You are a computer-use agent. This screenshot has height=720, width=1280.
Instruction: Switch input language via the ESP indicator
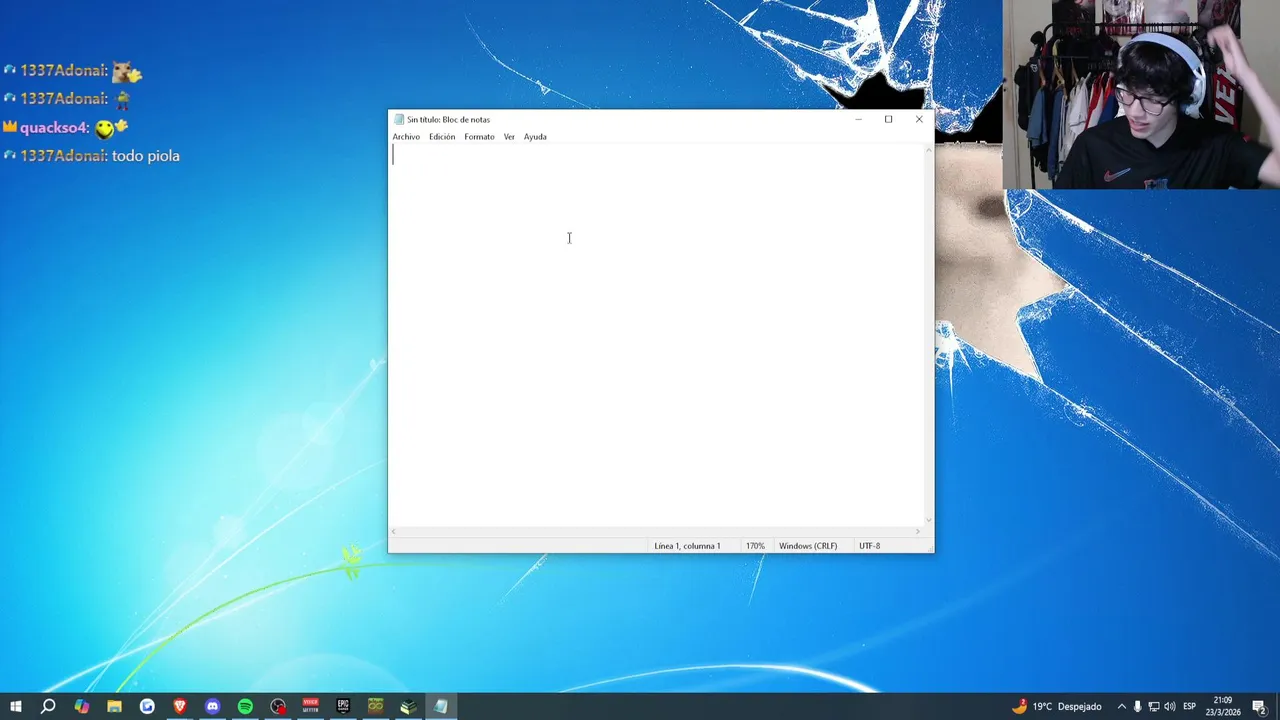pyautogui.click(x=1189, y=707)
